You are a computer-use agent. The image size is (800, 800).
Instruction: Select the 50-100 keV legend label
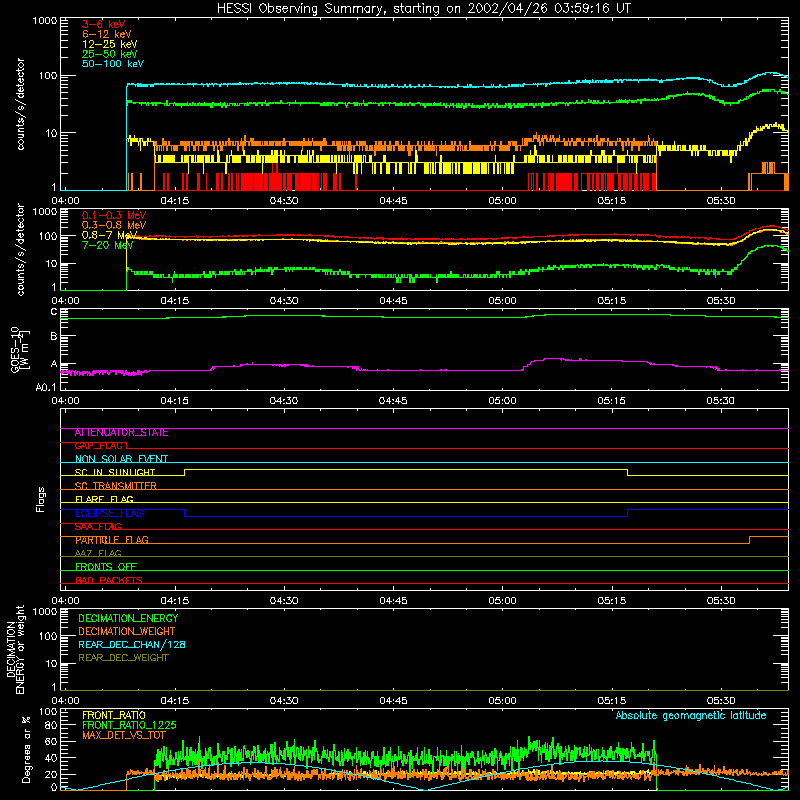(112, 64)
